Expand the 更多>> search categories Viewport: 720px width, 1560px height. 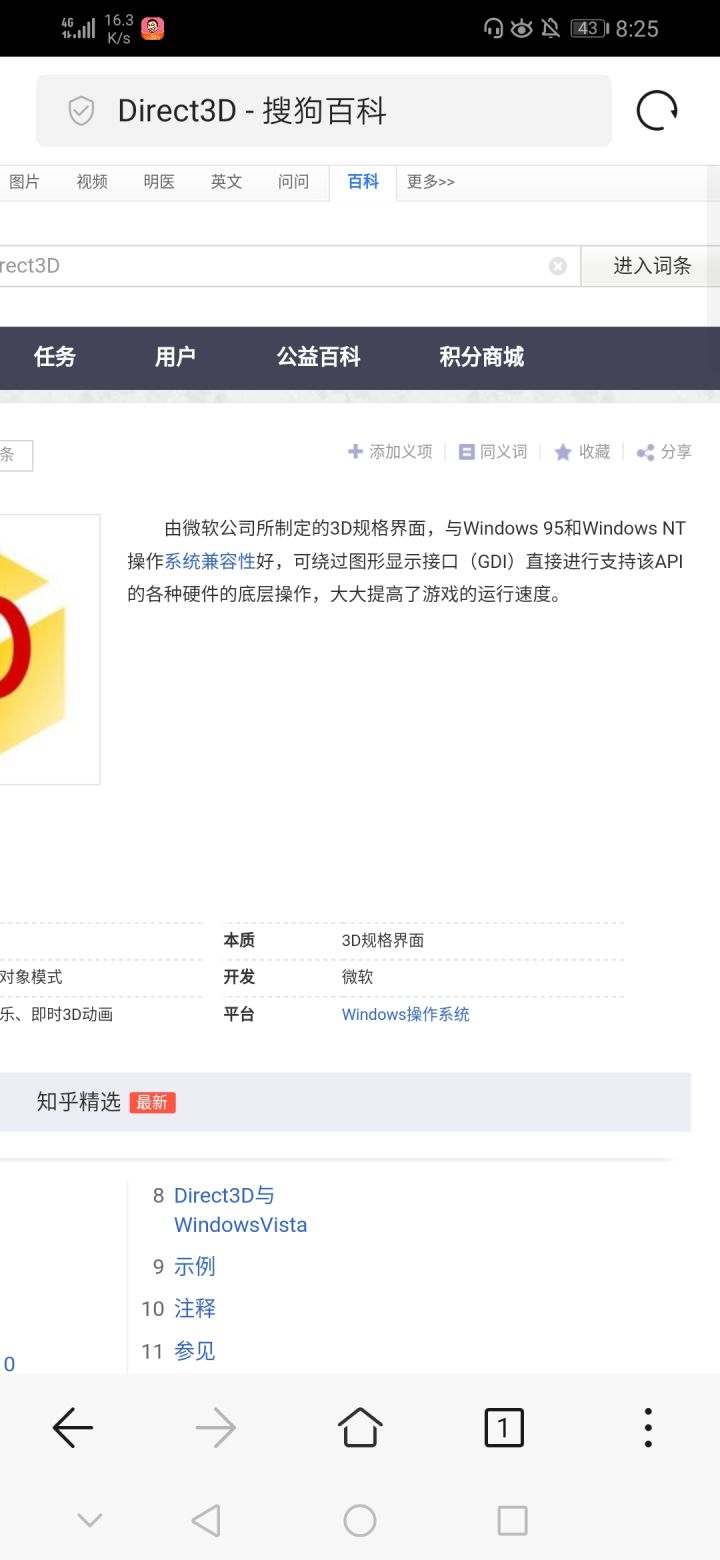[431, 182]
